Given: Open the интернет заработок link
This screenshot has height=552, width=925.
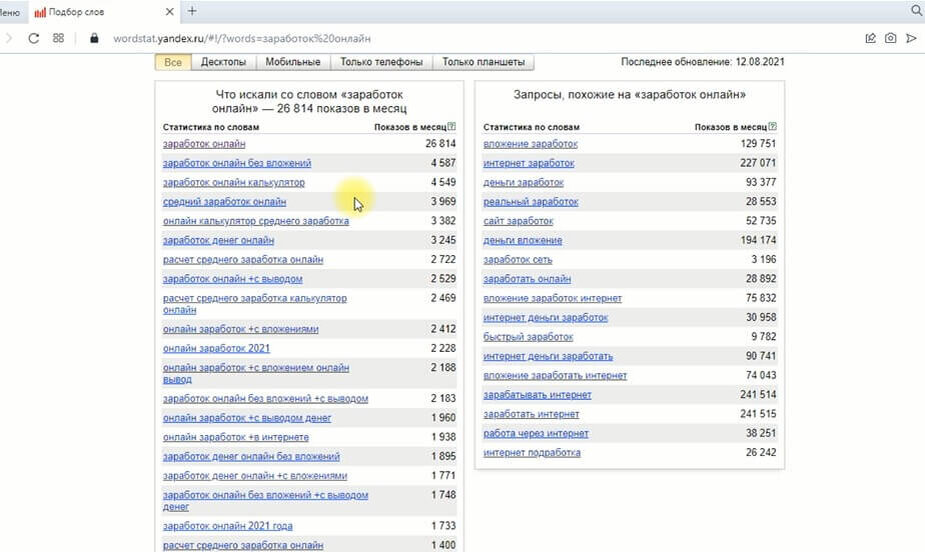Looking at the screenshot, I should coord(528,163).
